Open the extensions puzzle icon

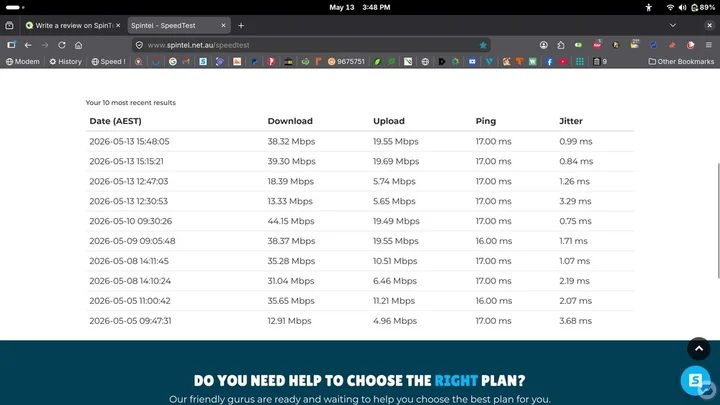tap(561, 45)
